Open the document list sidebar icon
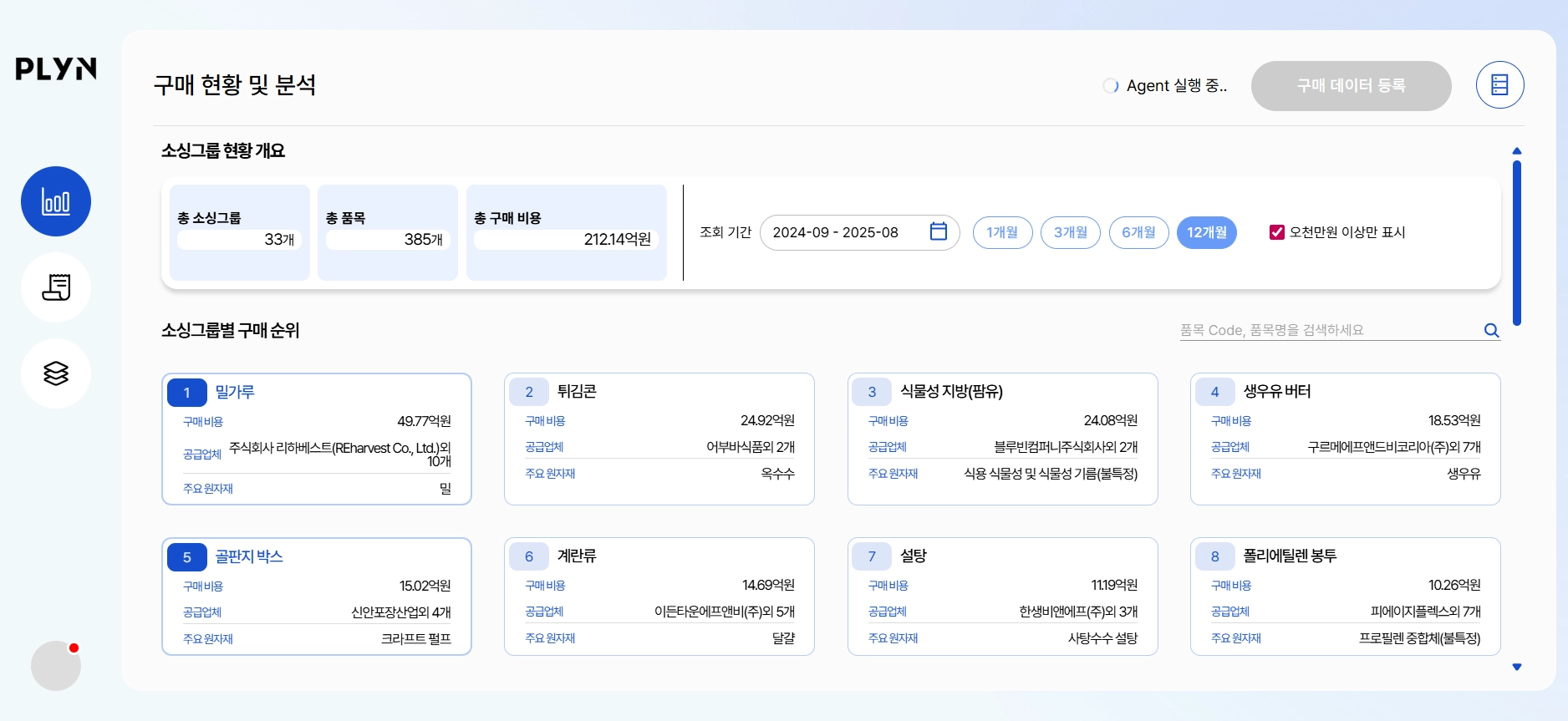 tap(56, 287)
